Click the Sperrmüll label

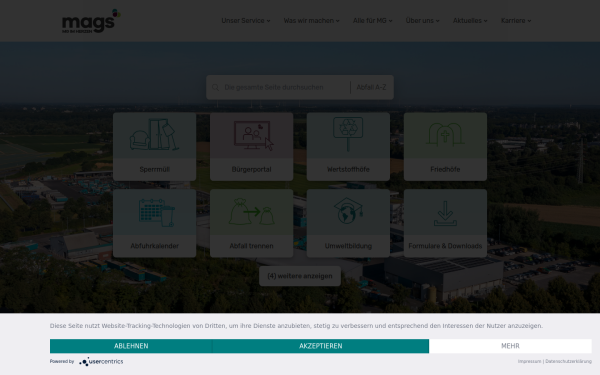(x=155, y=170)
